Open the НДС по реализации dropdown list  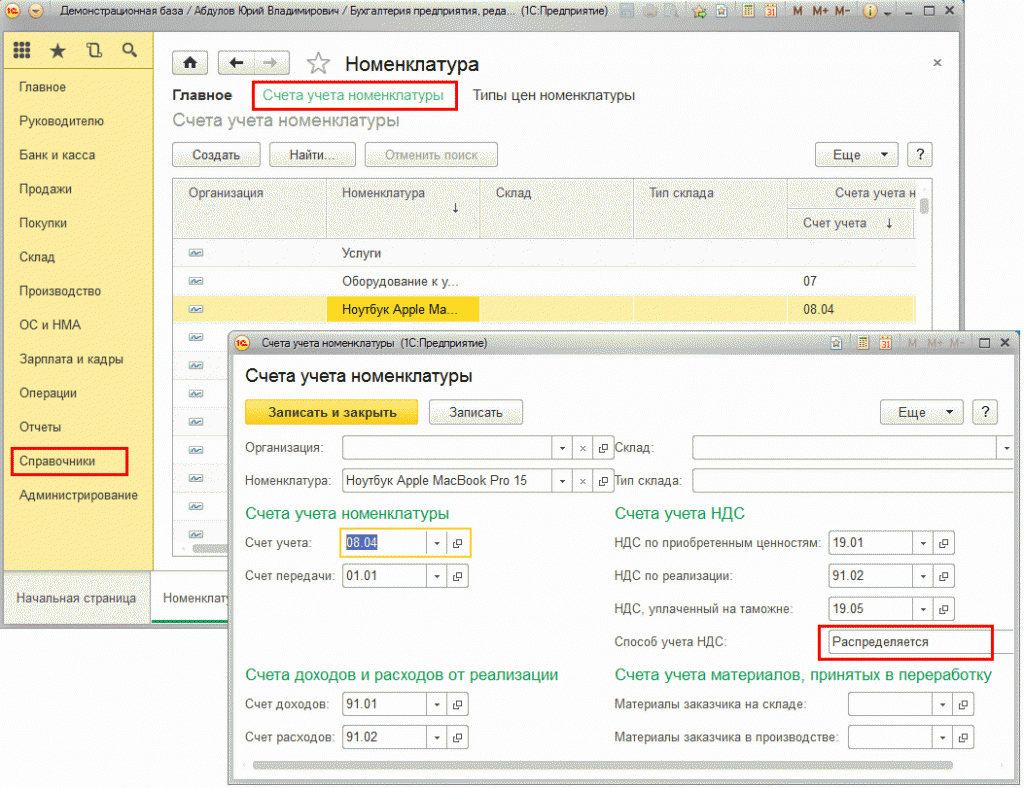921,575
